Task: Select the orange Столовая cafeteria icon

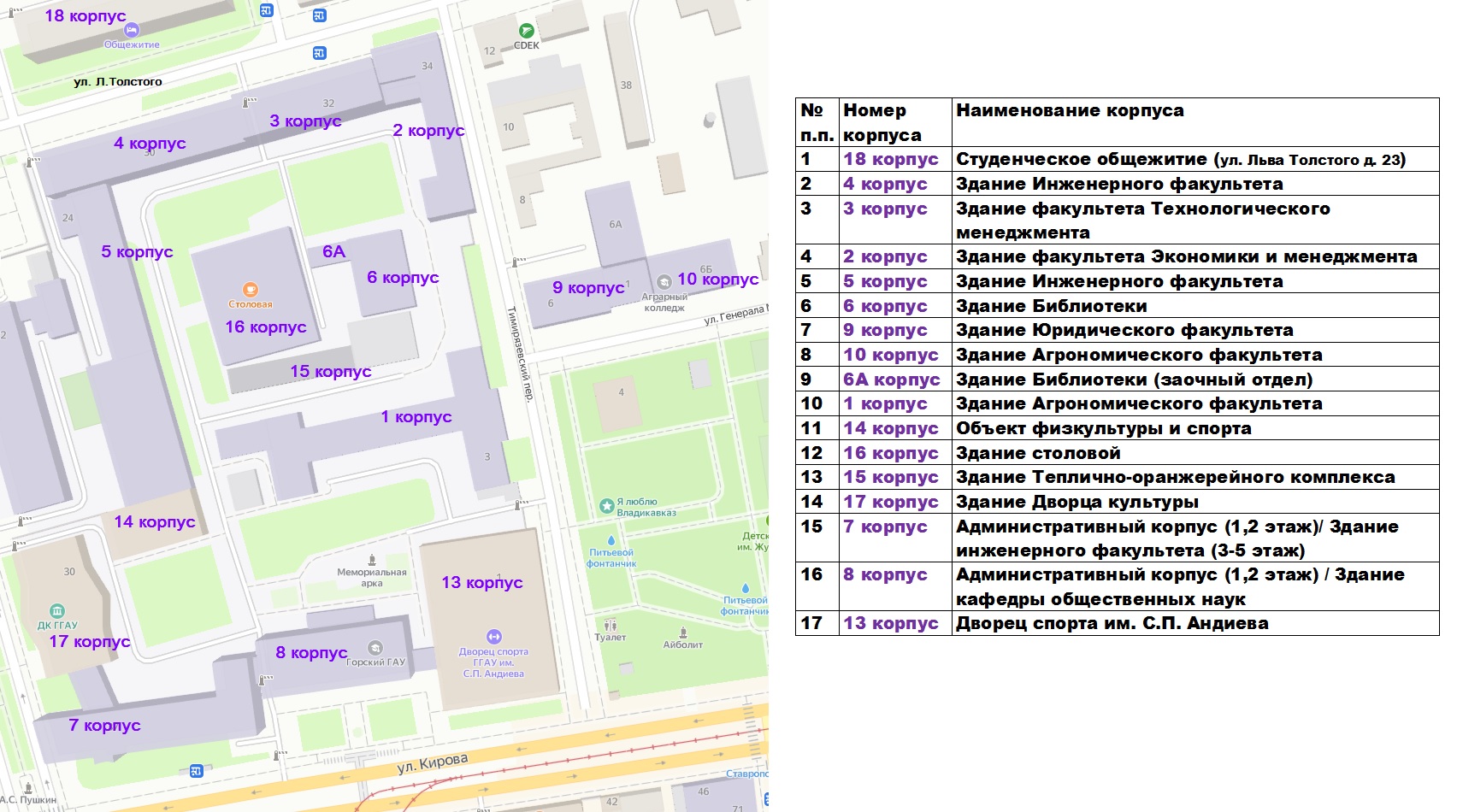Action: pos(250,290)
